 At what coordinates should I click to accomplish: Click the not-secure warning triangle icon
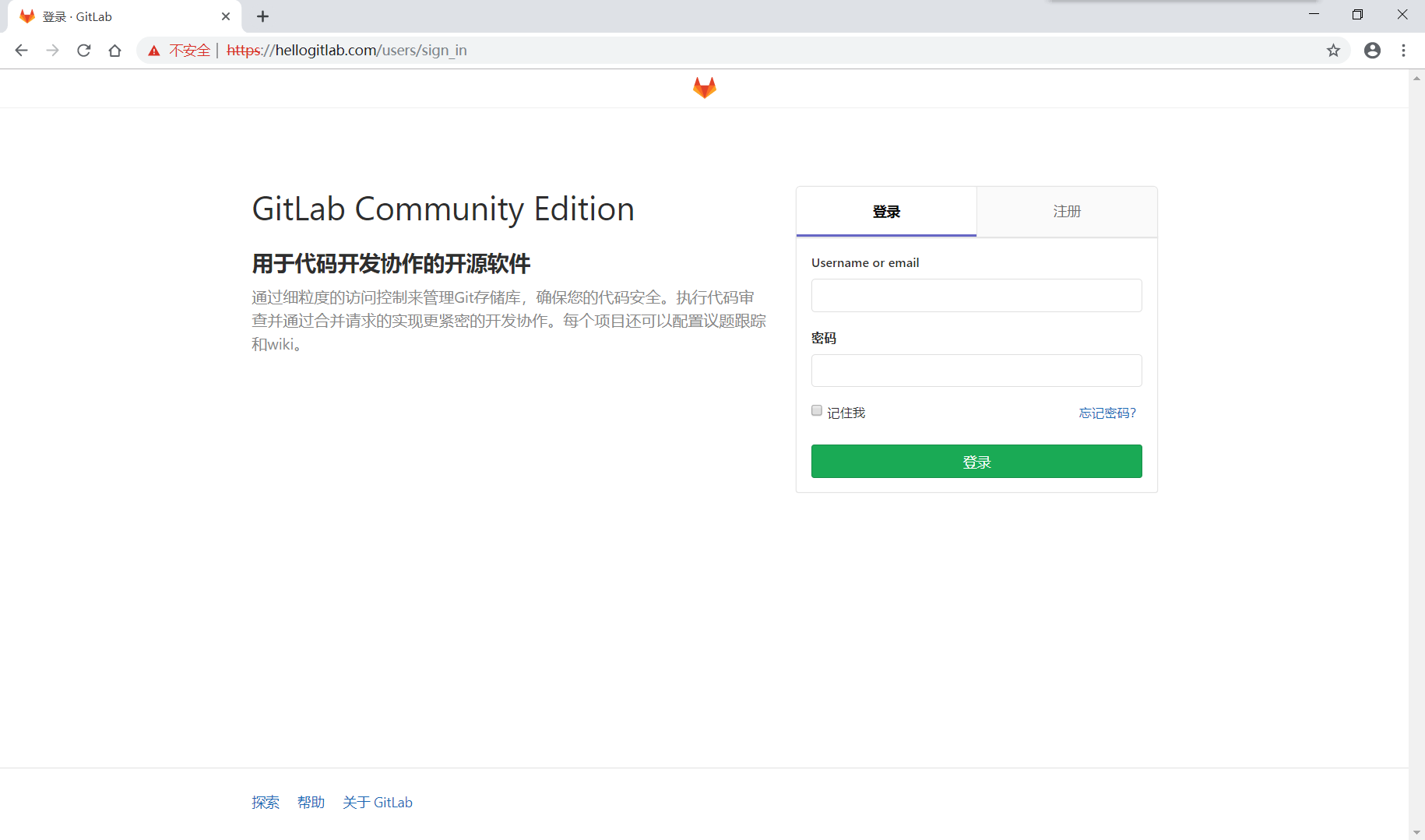point(154,51)
